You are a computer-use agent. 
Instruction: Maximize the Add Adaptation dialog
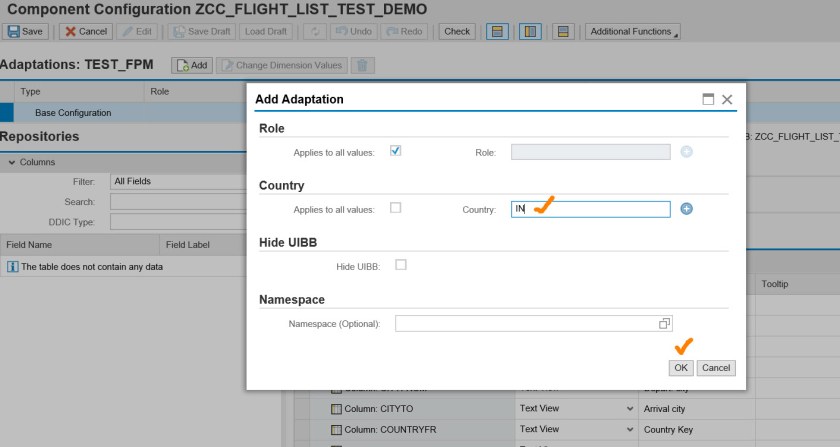[x=708, y=100]
